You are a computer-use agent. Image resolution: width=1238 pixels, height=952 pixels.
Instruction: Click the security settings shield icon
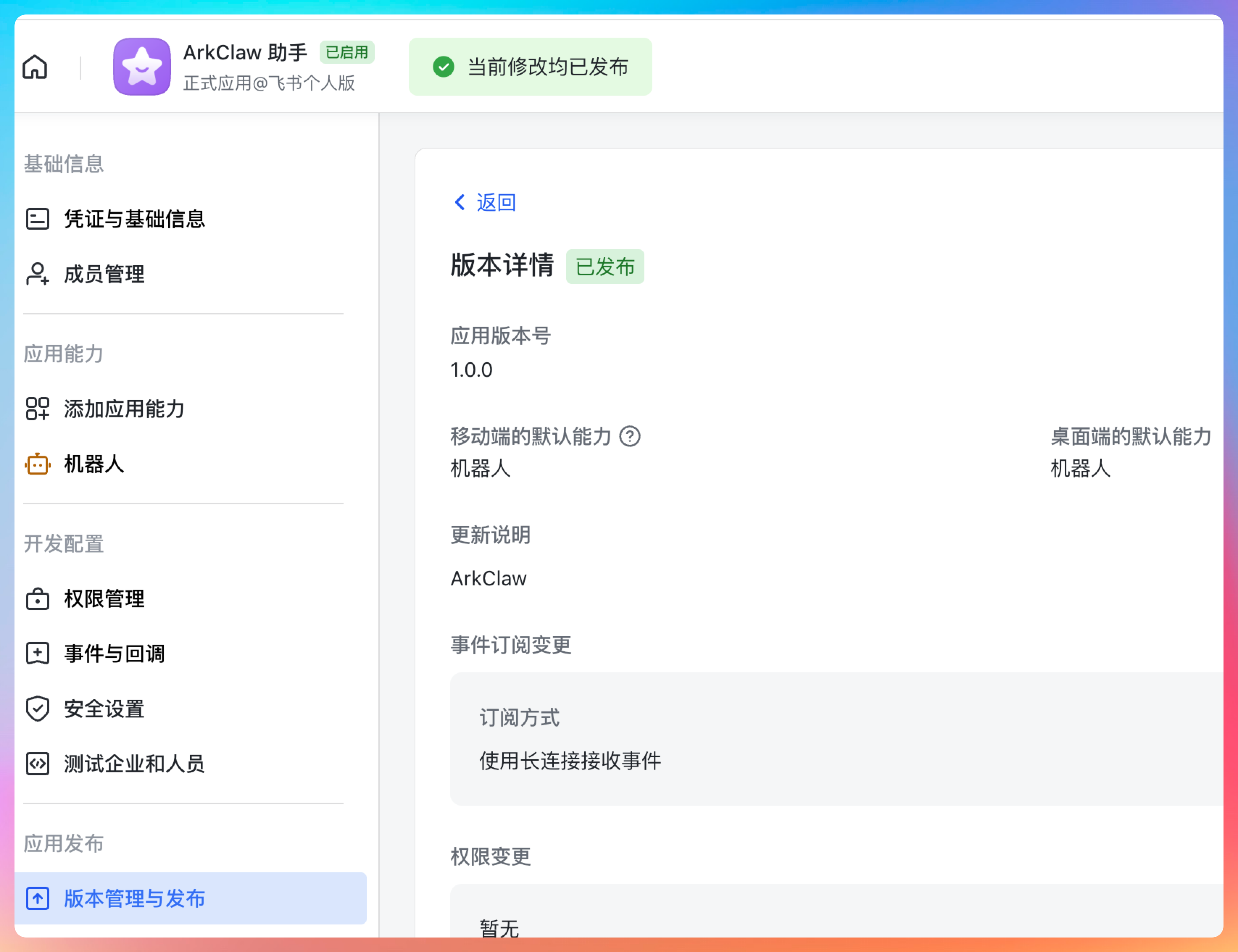[37, 709]
